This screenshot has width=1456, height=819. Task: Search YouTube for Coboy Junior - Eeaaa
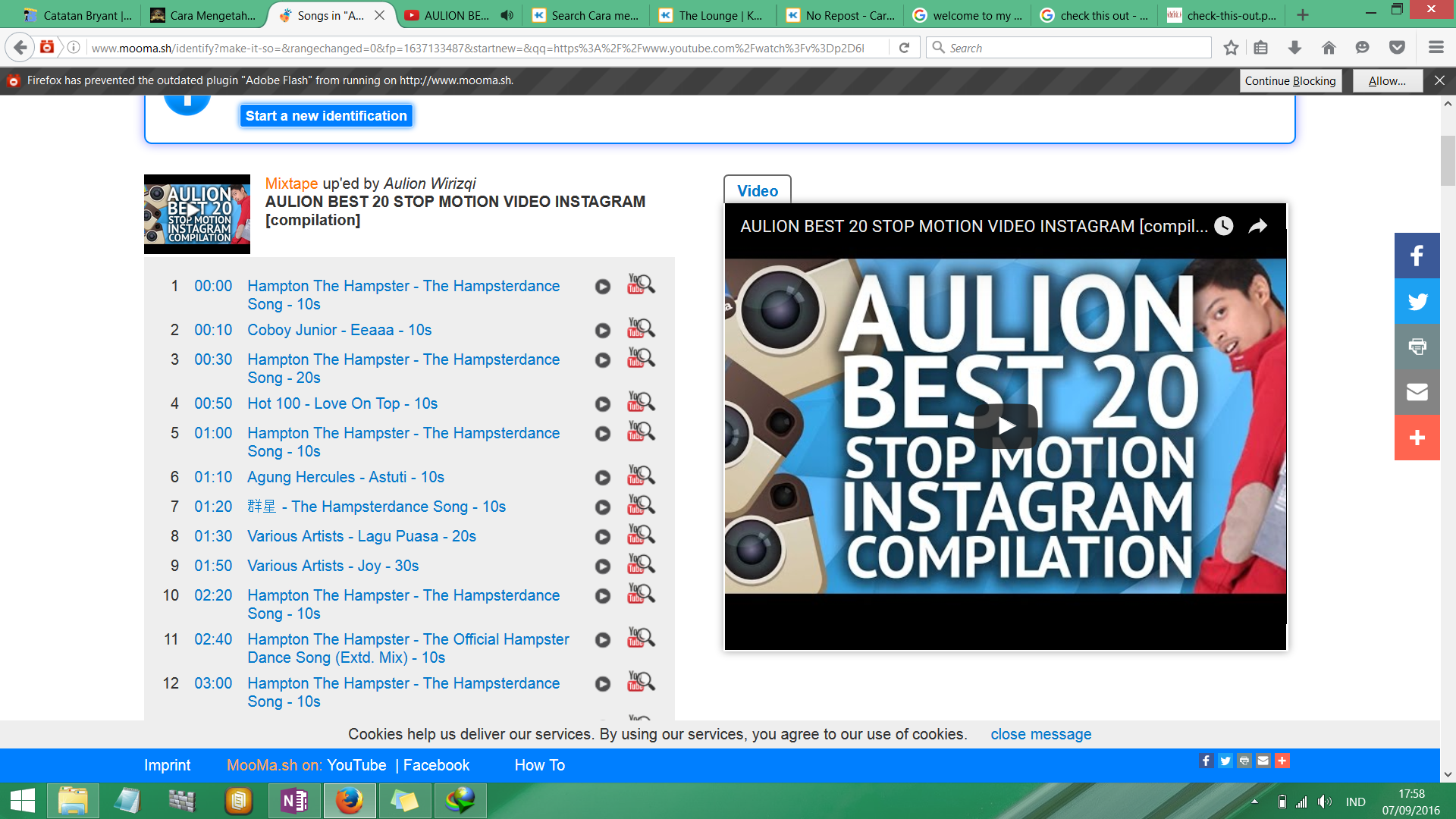click(641, 328)
